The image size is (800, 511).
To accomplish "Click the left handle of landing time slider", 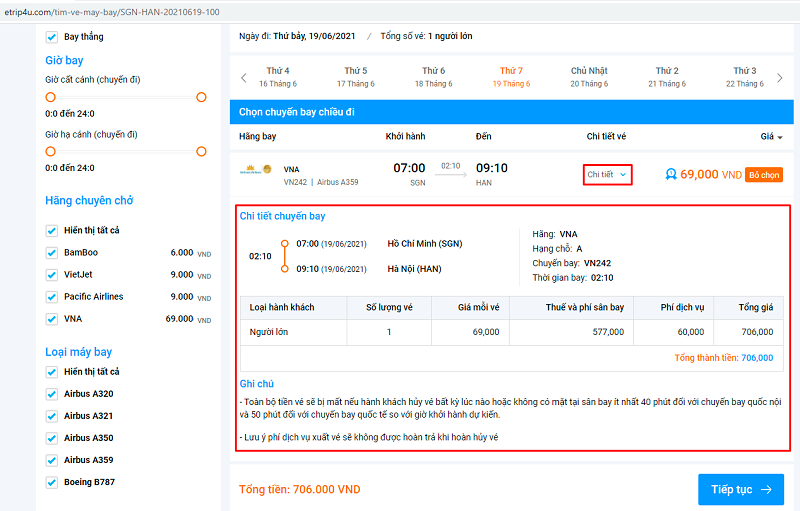I will click(50, 151).
